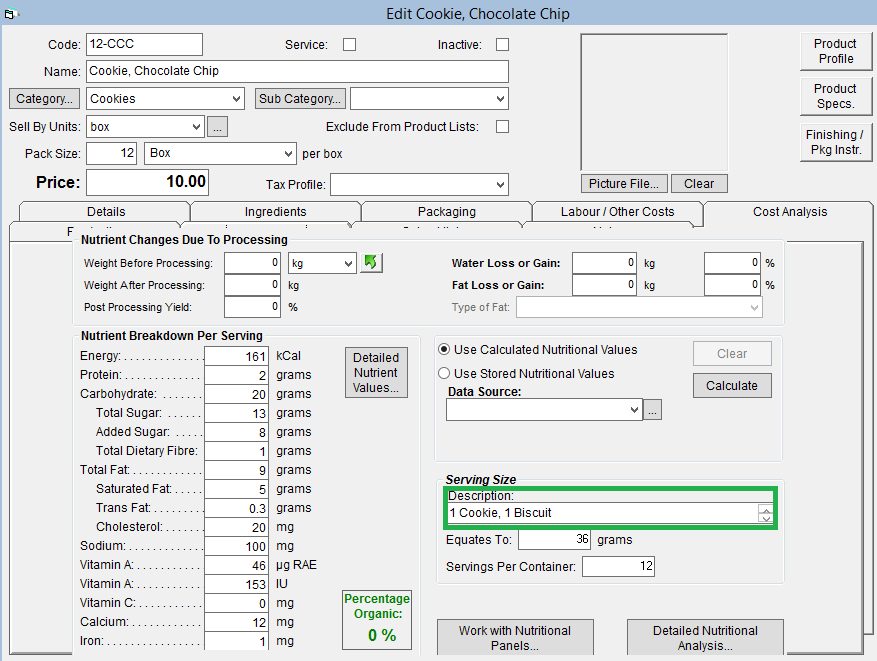Click the Sub Category... button

click(x=300, y=99)
